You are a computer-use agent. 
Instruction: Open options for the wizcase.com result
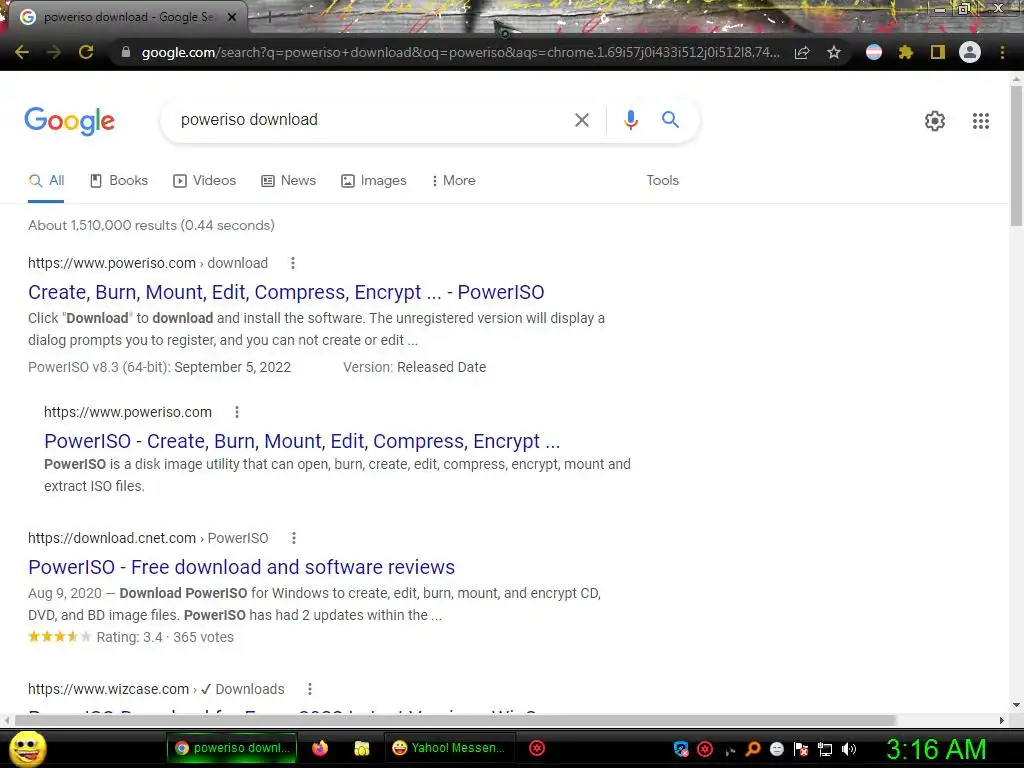tap(310, 689)
